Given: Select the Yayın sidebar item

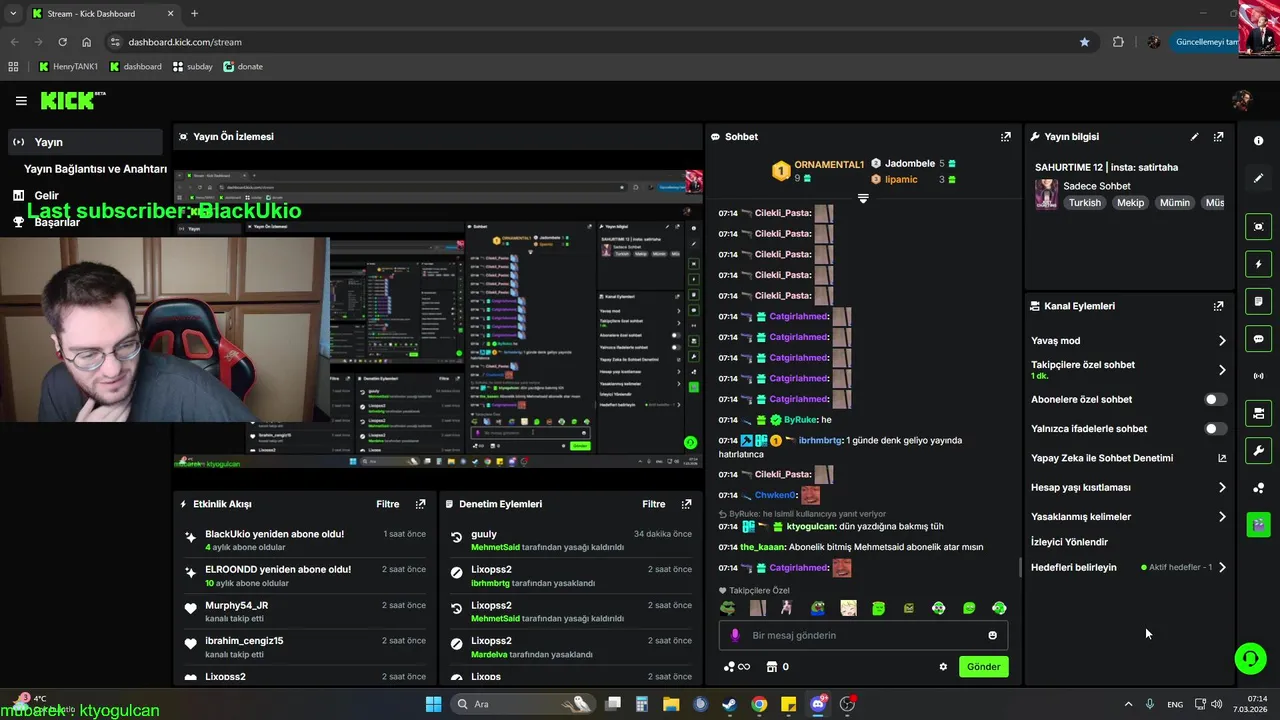Looking at the screenshot, I should pos(84,142).
